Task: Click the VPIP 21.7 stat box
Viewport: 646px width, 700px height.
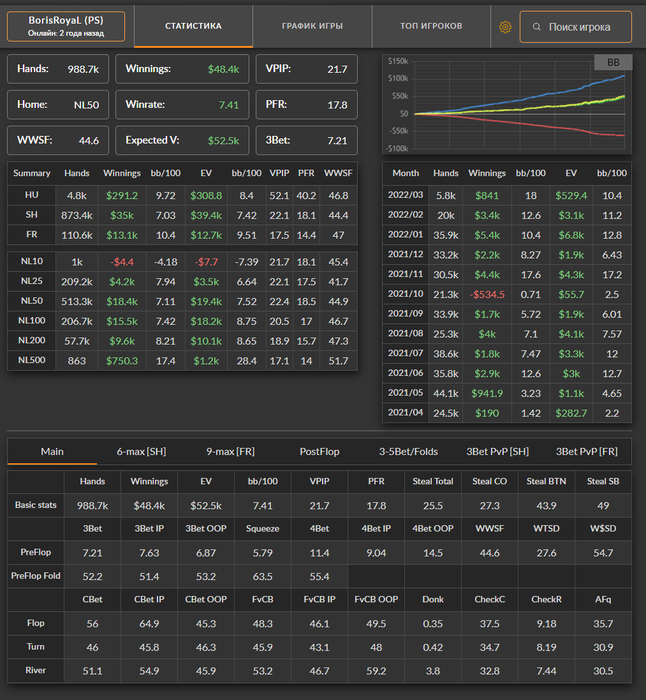Action: 307,69
